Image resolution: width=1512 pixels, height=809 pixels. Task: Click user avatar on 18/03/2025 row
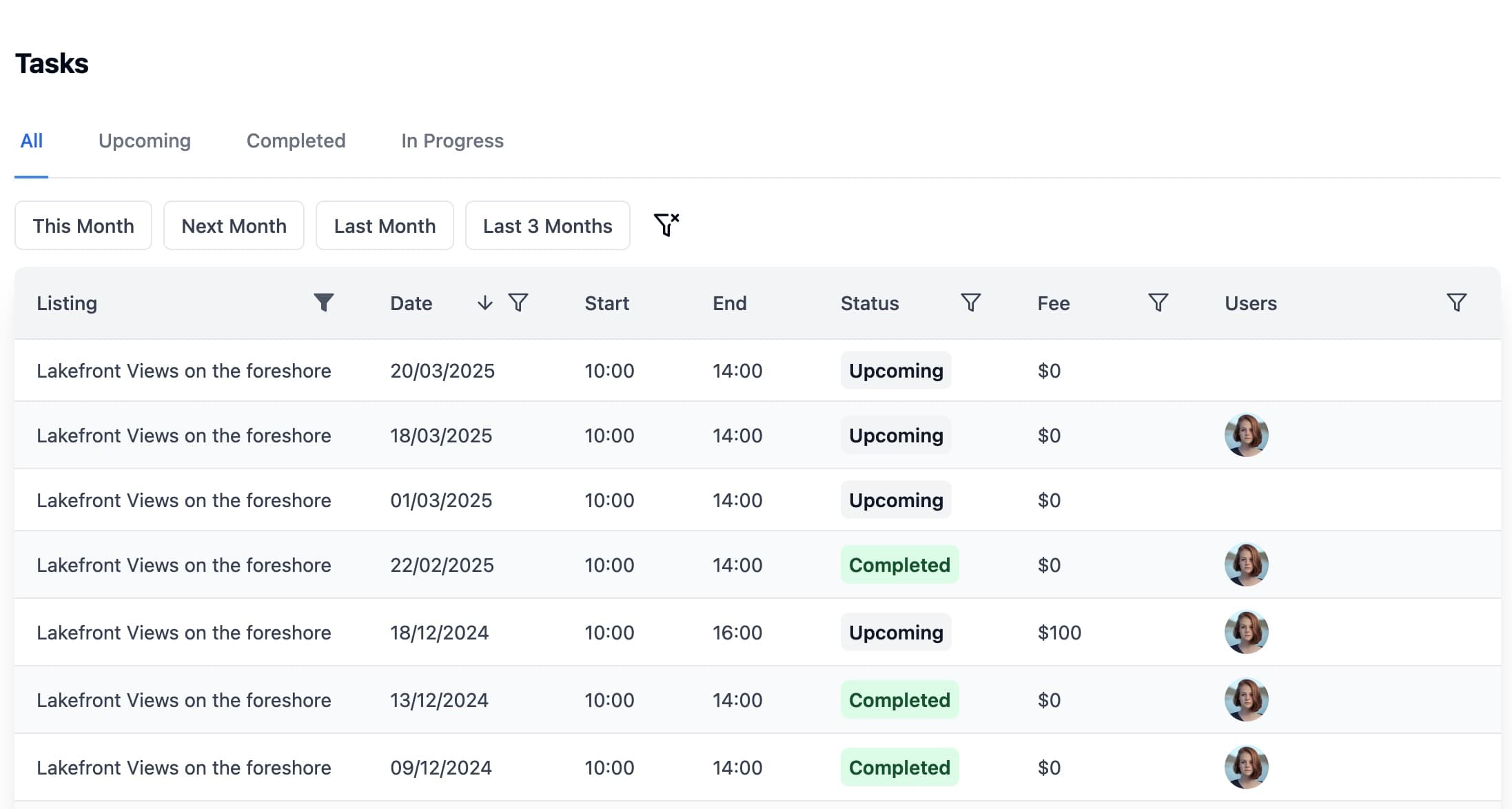[x=1246, y=435]
